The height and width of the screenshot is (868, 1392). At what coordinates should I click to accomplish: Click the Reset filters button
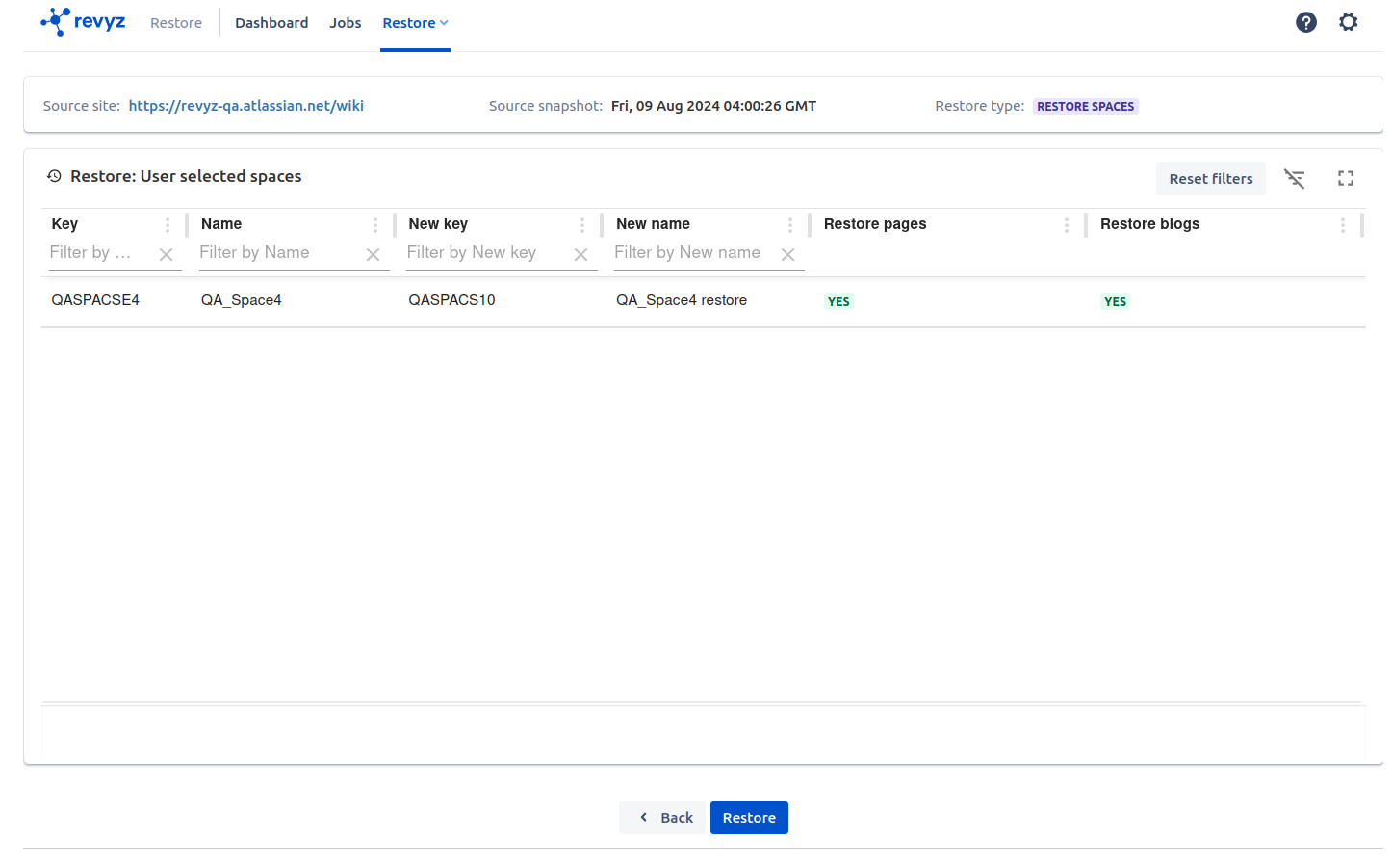coord(1210,179)
